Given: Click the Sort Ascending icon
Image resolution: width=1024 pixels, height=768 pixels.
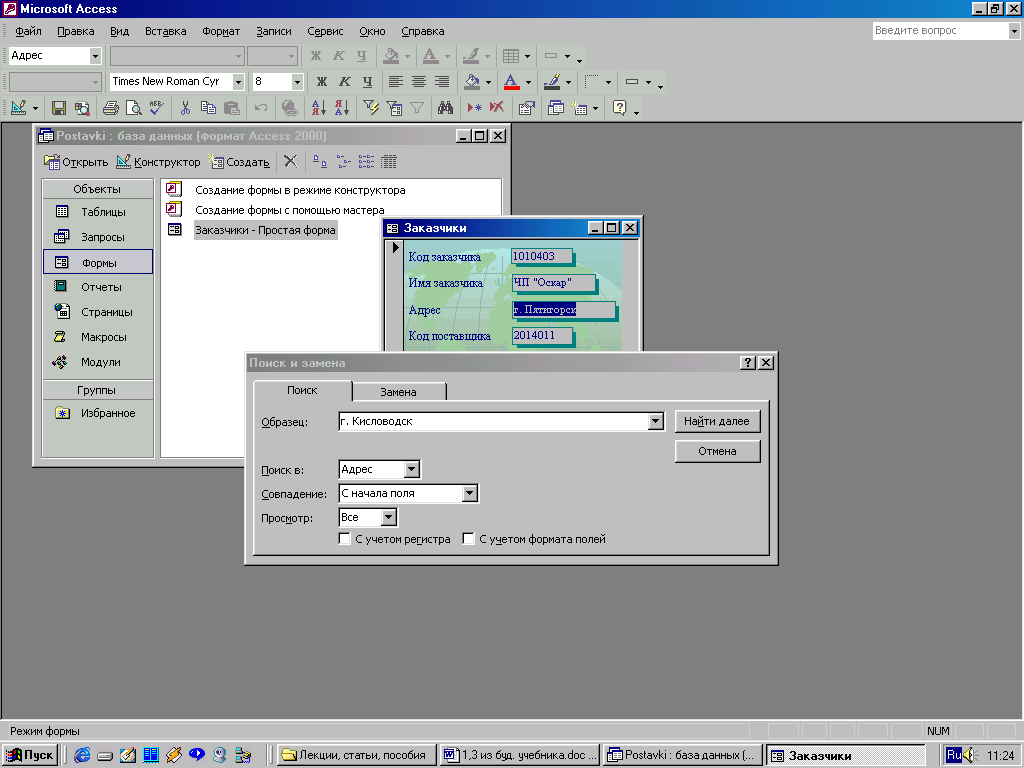Looking at the screenshot, I should coord(318,108).
